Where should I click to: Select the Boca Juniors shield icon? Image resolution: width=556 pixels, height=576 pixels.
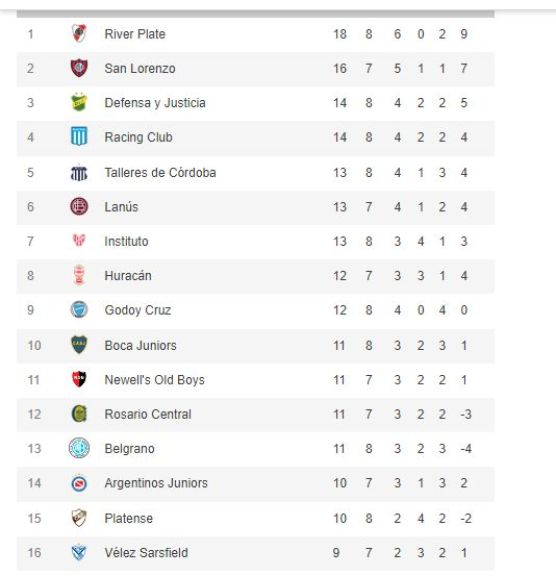tap(79, 345)
